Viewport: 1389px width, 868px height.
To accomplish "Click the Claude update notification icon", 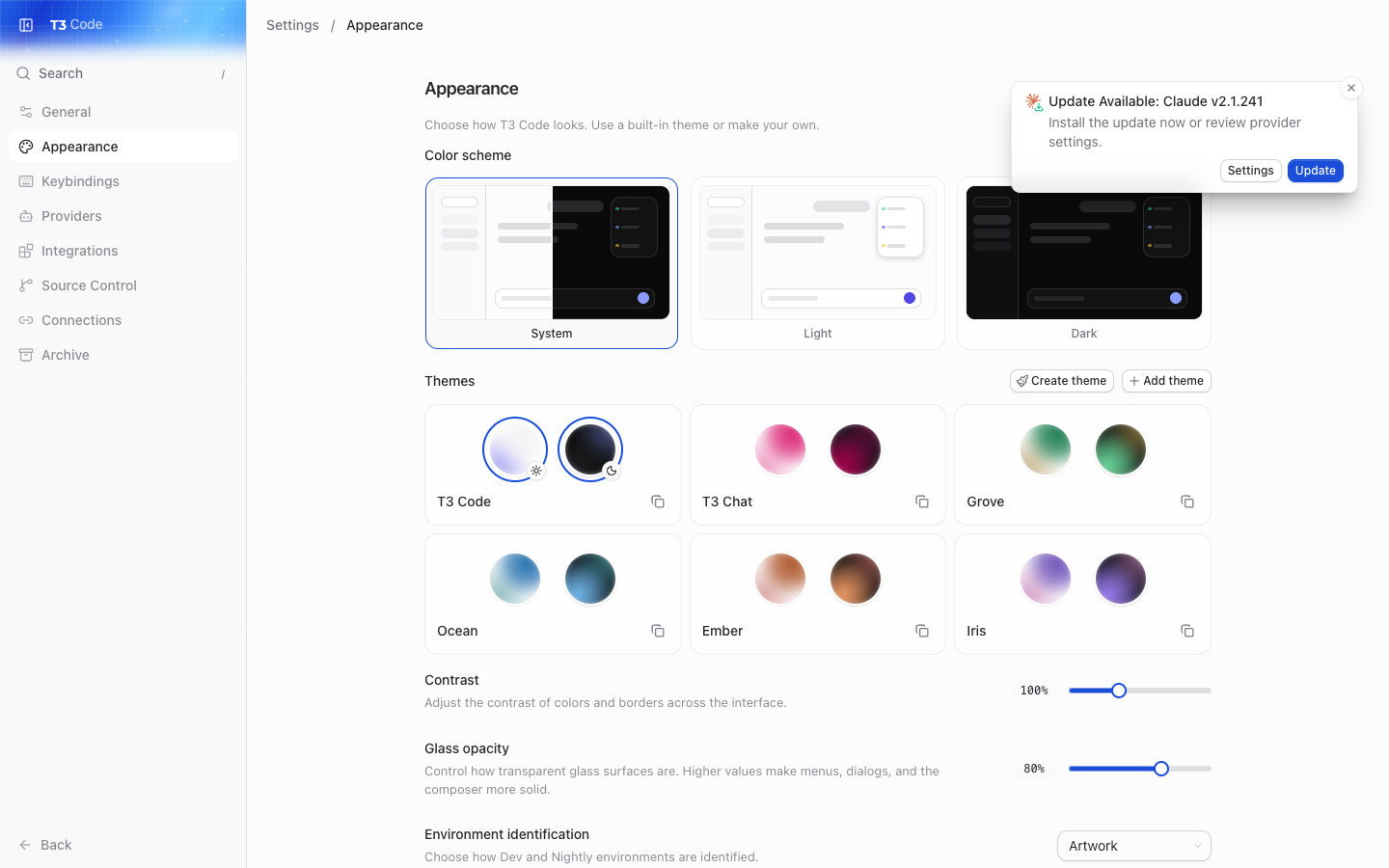I will [1034, 102].
